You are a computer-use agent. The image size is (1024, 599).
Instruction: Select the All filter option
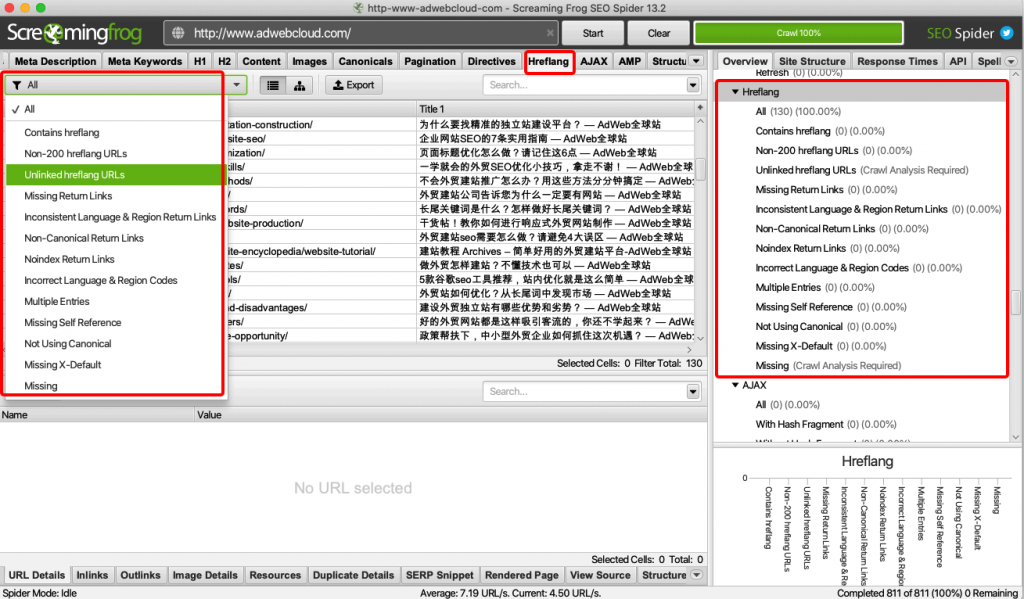coord(114,109)
